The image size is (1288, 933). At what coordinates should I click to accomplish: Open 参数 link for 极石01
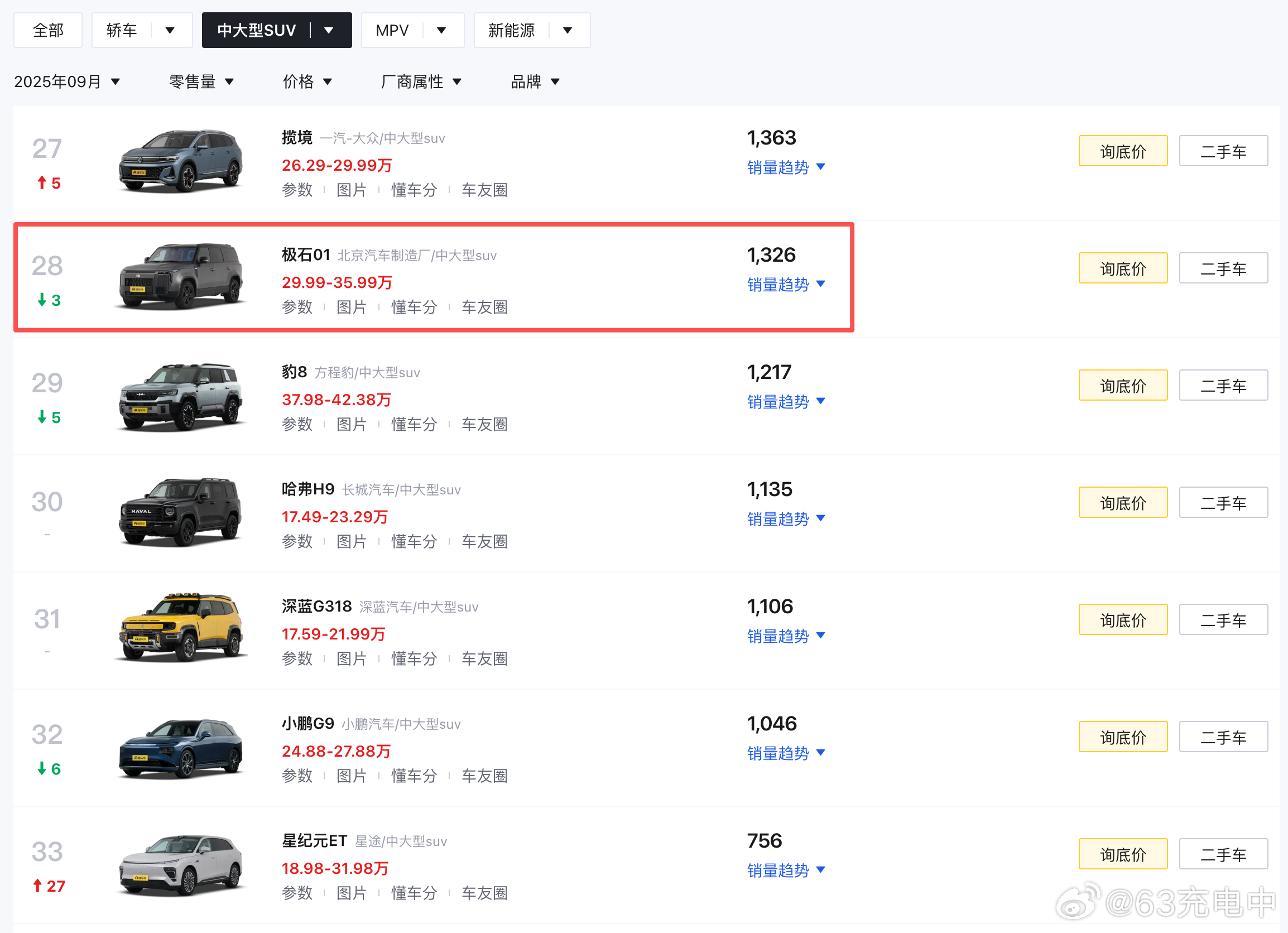(297, 307)
